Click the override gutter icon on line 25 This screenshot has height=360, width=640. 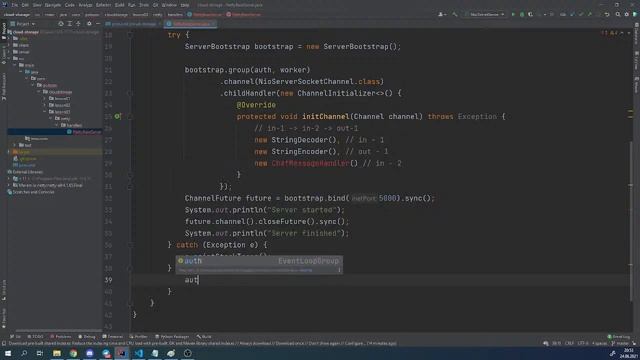(117, 116)
